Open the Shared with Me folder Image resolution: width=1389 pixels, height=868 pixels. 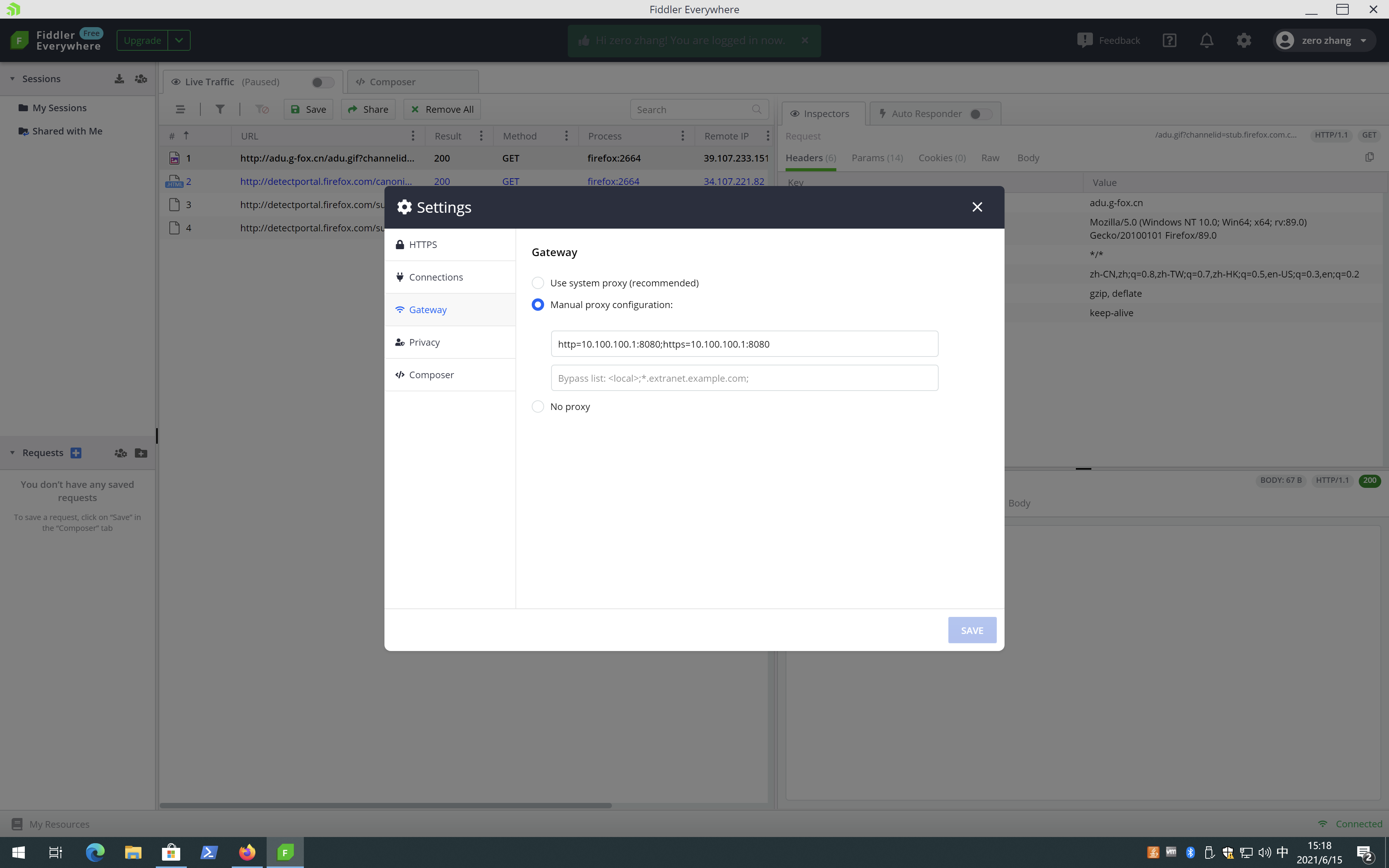click(60, 131)
